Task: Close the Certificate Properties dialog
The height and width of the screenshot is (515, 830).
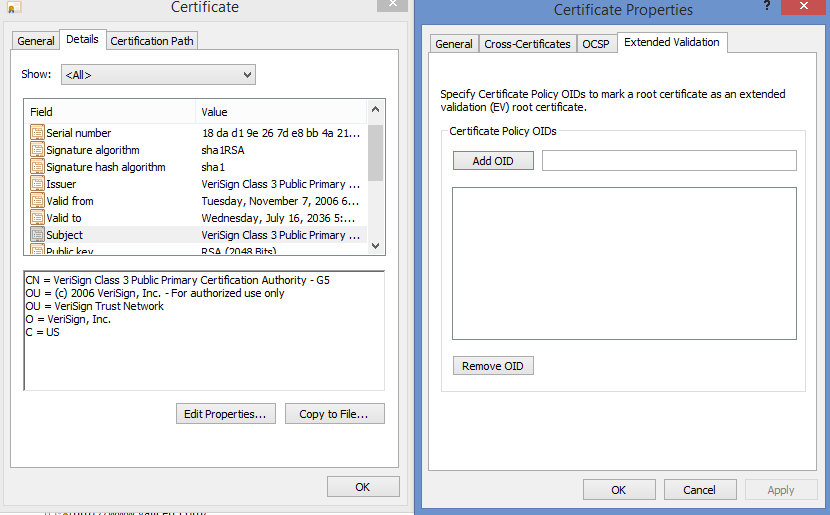Action: coord(804,6)
